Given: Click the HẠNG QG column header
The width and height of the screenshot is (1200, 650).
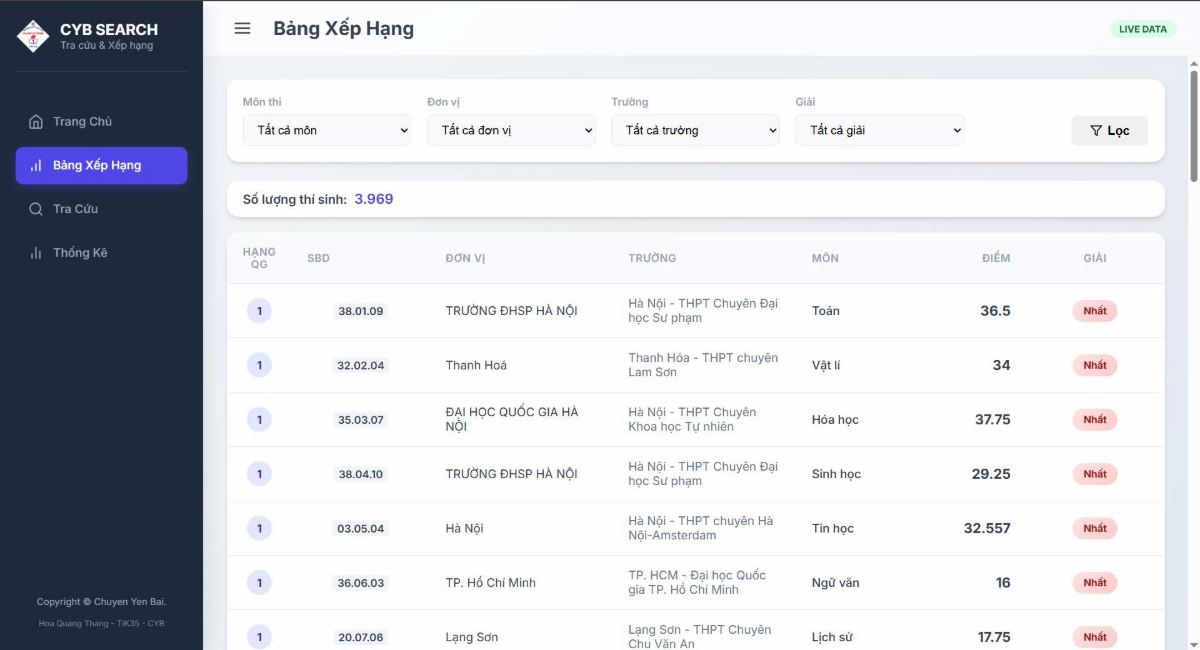Looking at the screenshot, I should (258, 258).
